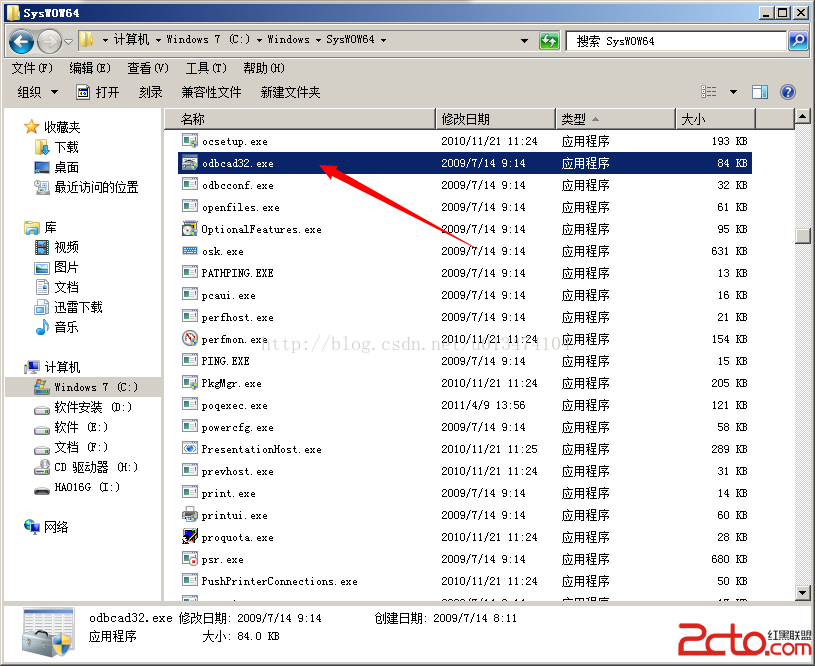Image resolution: width=815 pixels, height=666 pixels.
Task: Select the 文档 (F:) drive
Action: (x=71, y=447)
